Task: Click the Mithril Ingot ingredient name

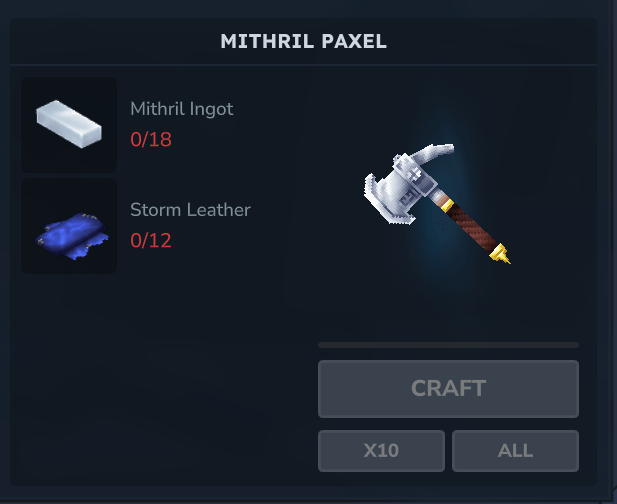Action: 182,109
